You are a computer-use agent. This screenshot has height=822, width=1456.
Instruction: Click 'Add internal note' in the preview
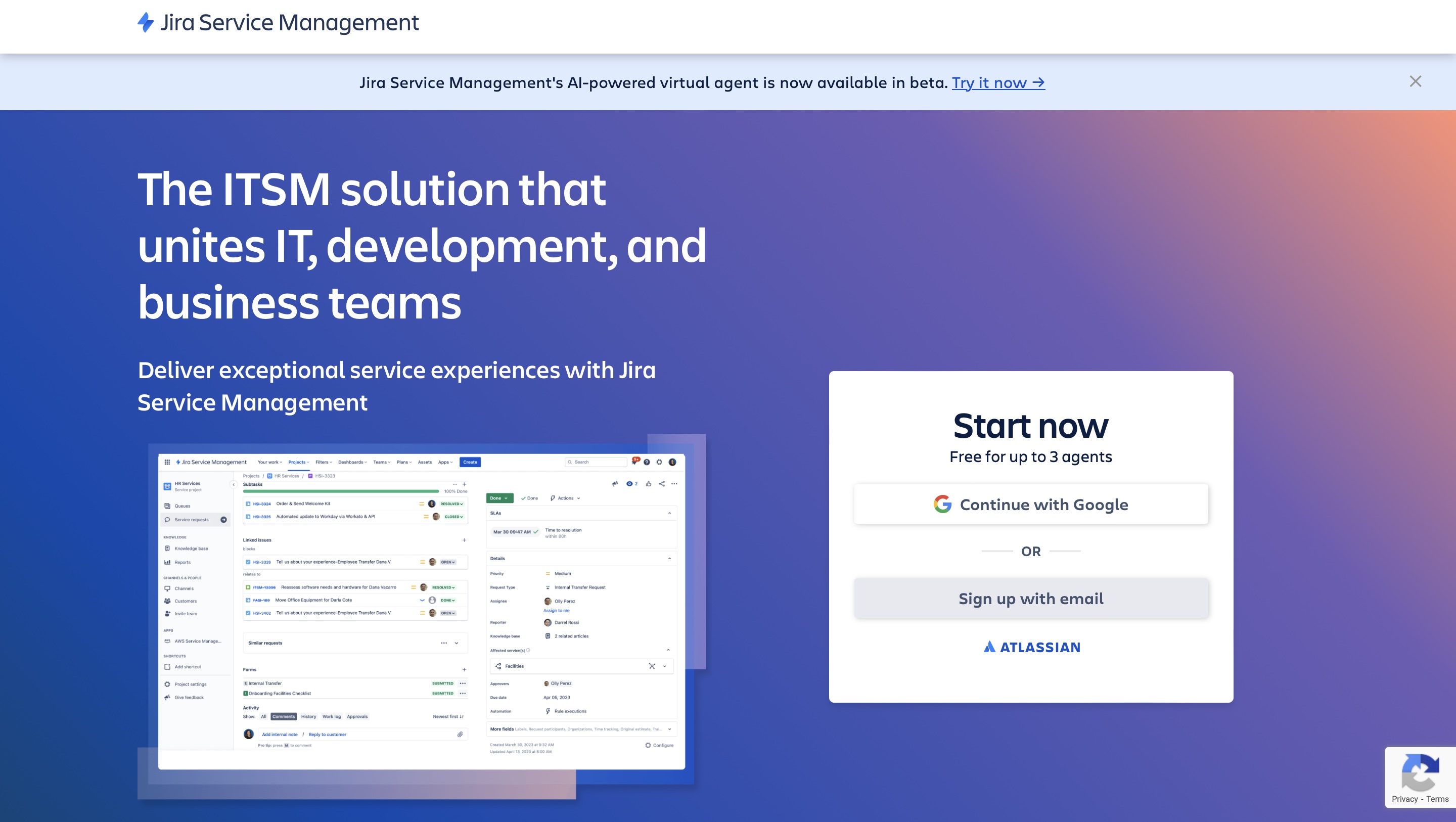(x=280, y=735)
